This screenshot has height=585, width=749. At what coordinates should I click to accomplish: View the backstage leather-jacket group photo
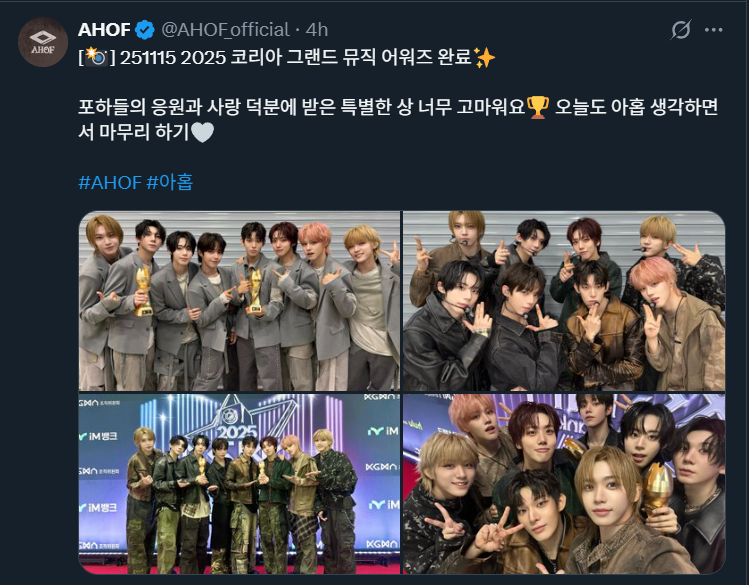coord(564,301)
